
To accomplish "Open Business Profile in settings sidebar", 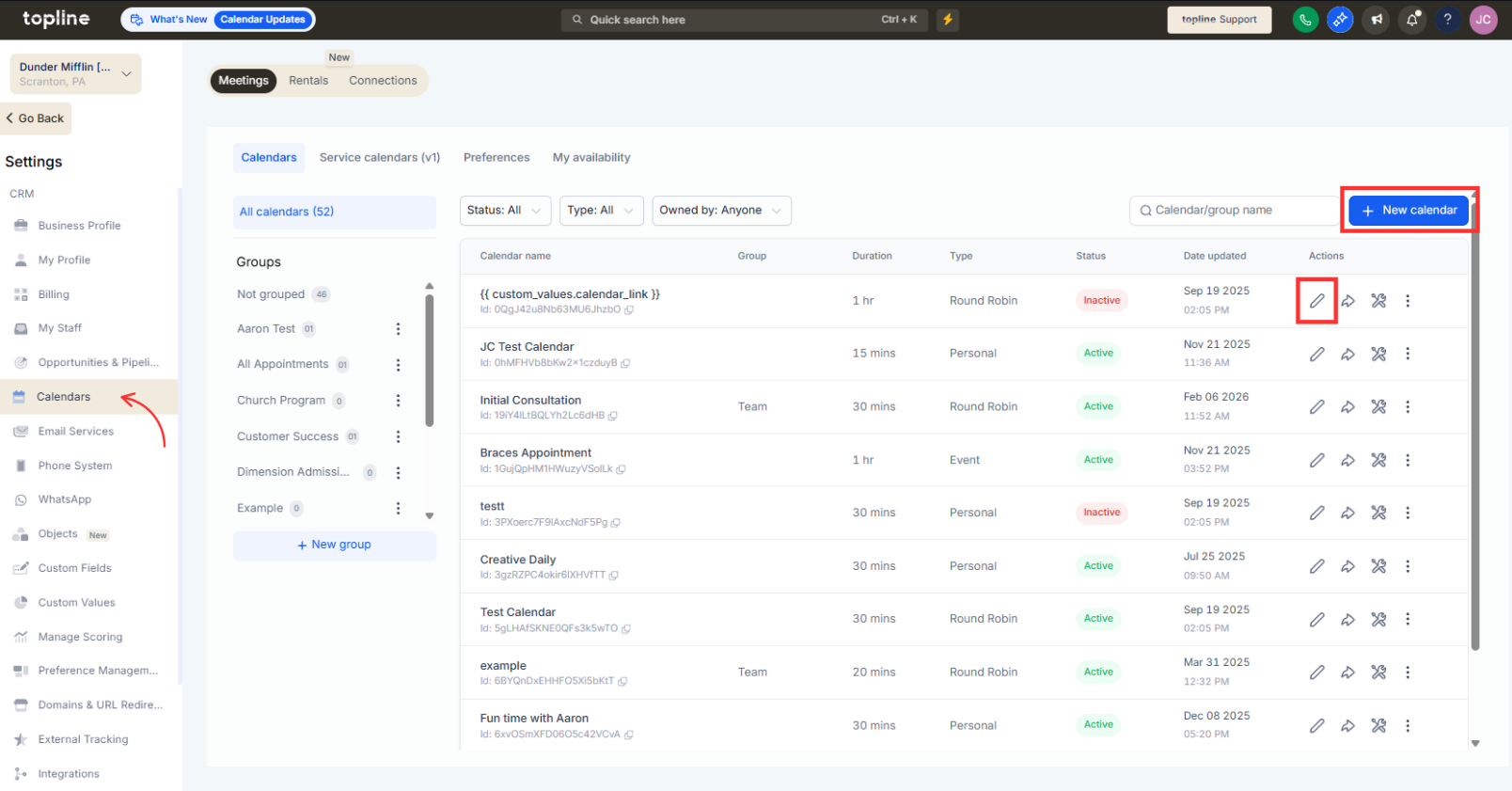I will click(80, 226).
